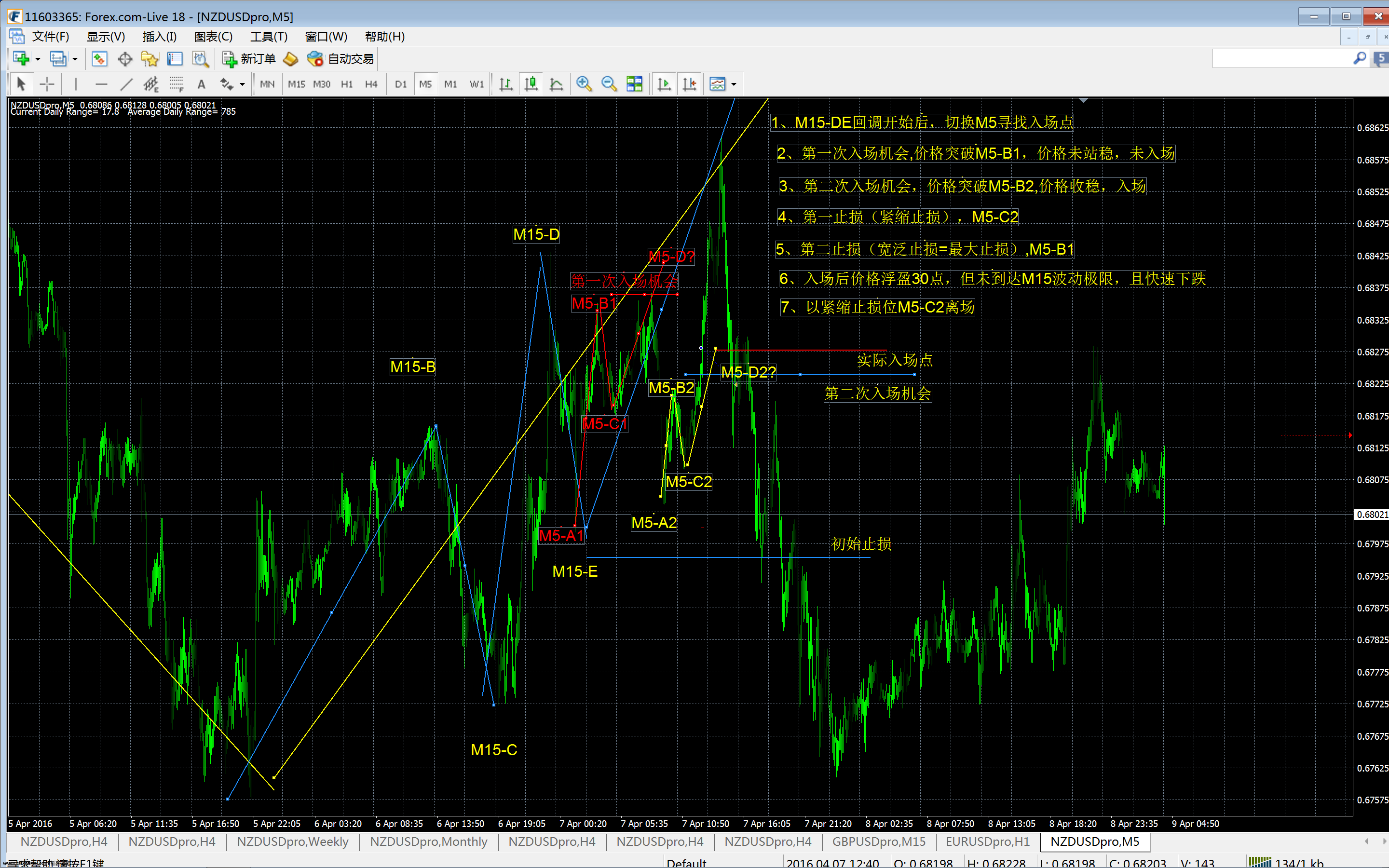This screenshot has width=1389, height=868.
Task: Switch chart to bar chart style
Action: (505, 84)
